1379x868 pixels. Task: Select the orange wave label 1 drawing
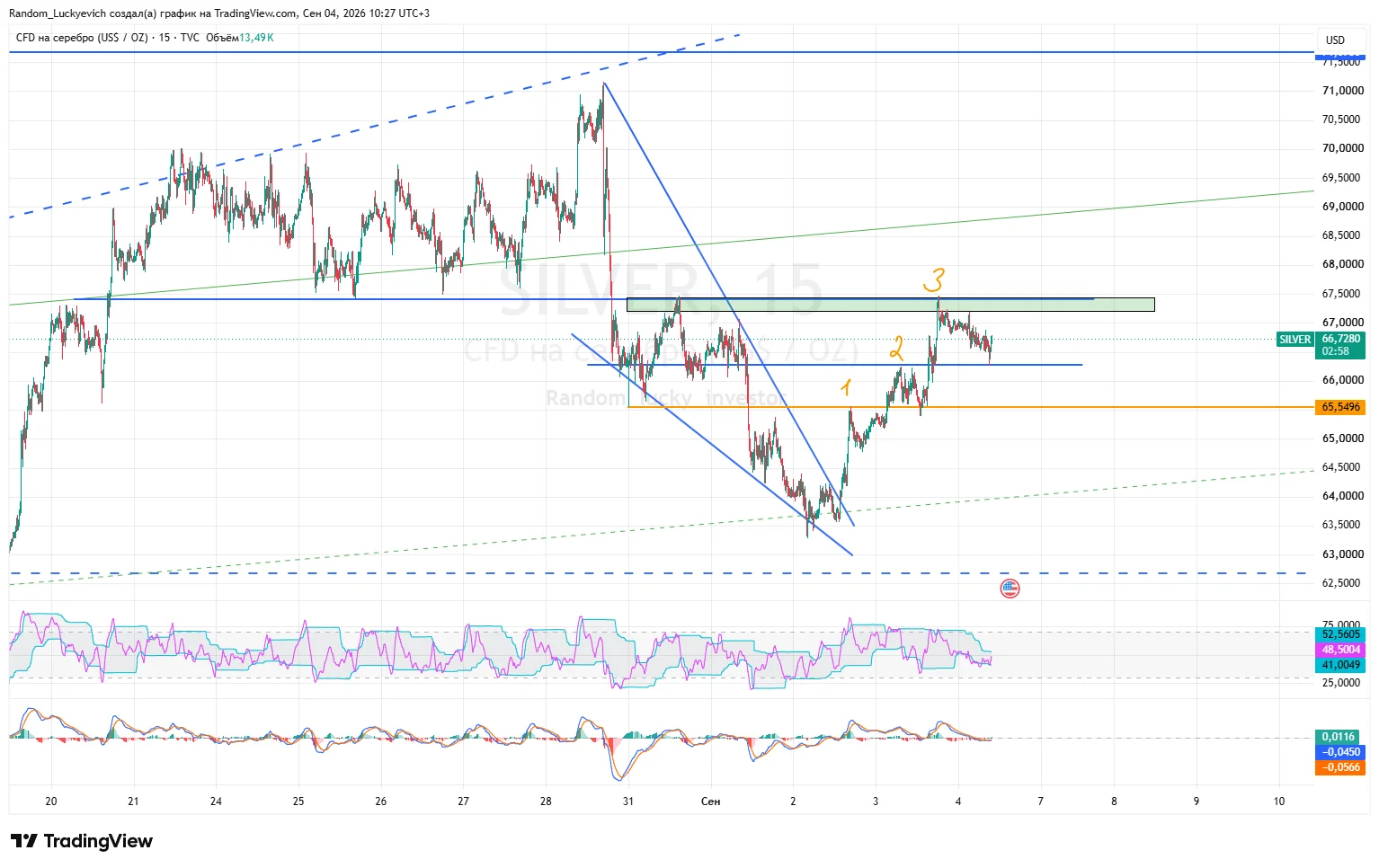coord(846,387)
